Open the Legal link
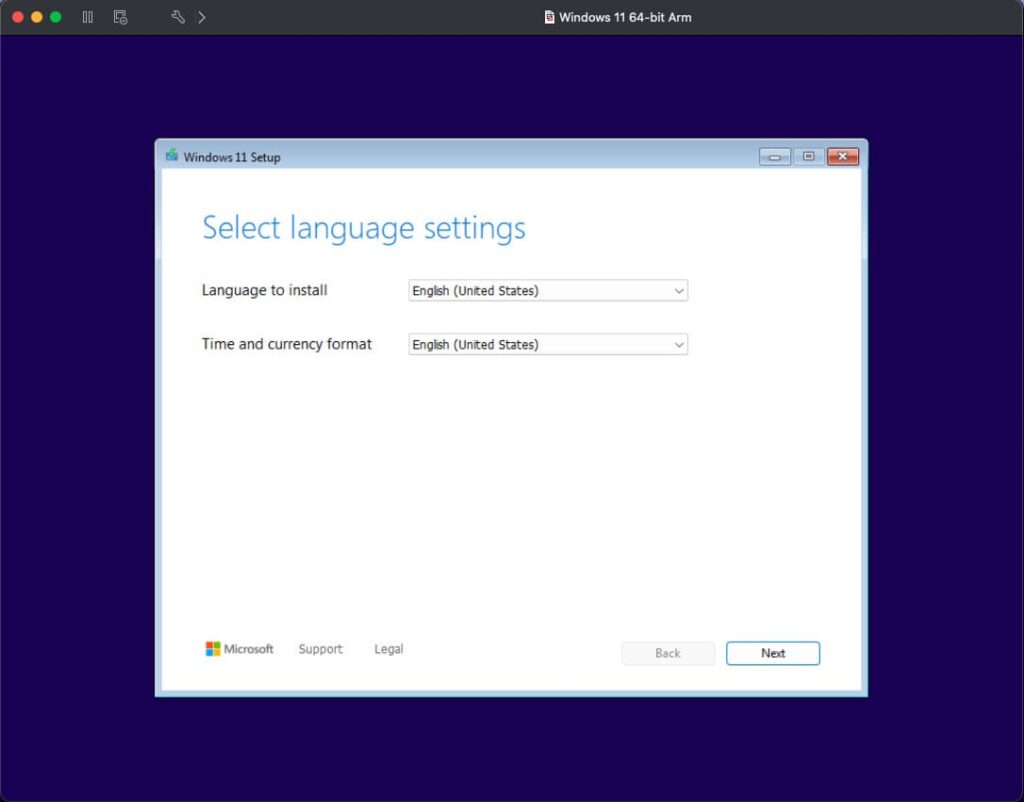Screen dimensions: 1024x802 (388, 649)
